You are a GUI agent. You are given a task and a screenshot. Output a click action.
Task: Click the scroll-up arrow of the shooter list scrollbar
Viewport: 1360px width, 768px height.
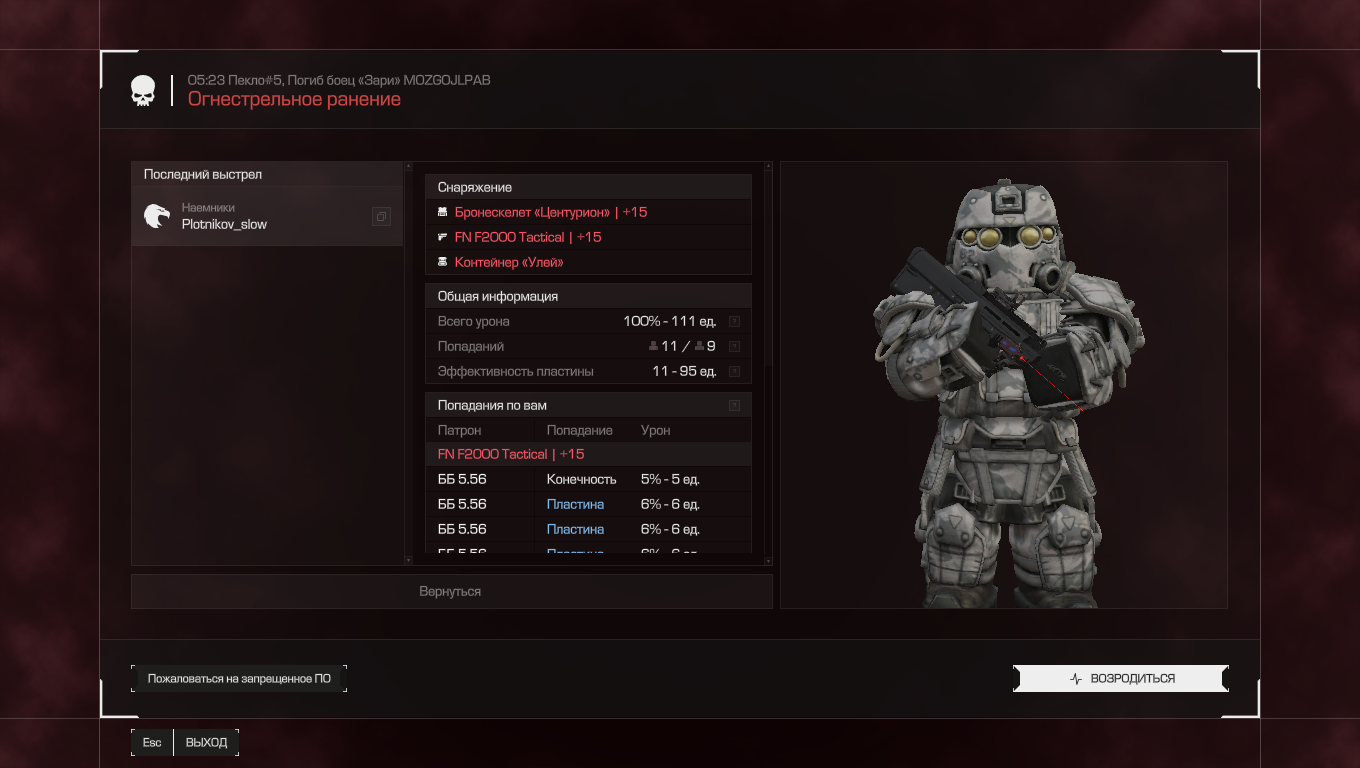[407, 166]
